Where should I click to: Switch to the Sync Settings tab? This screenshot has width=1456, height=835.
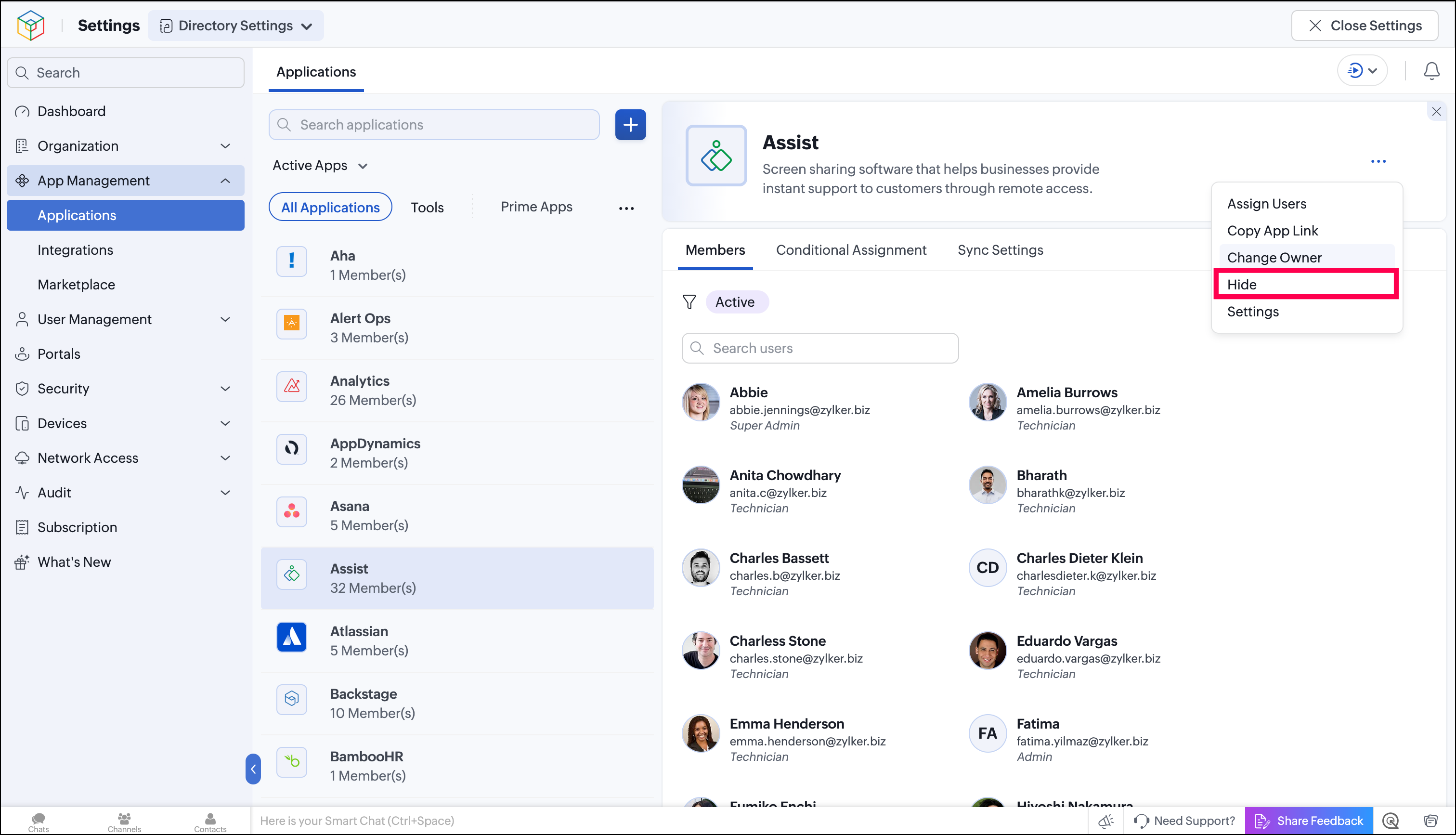pos(1000,250)
